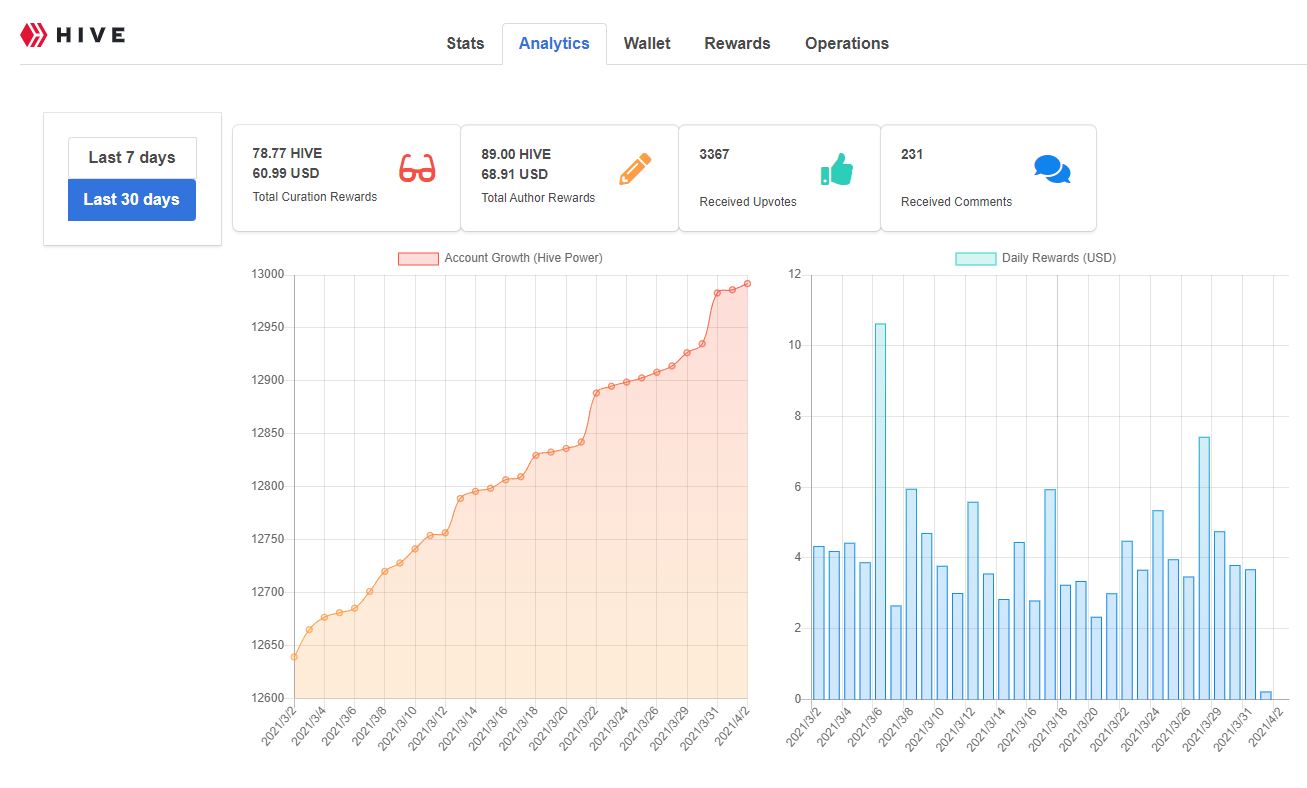Click the 13000 axis label on the growth chart
The width and height of the screenshot is (1307, 788).
click(268, 275)
